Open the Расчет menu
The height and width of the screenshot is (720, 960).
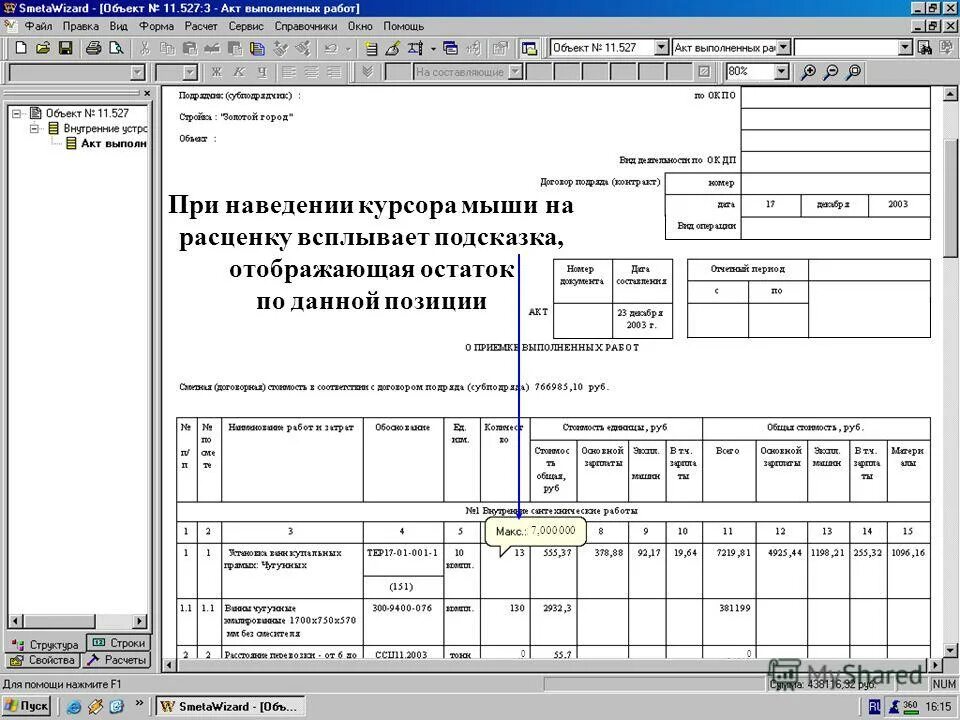(201, 26)
